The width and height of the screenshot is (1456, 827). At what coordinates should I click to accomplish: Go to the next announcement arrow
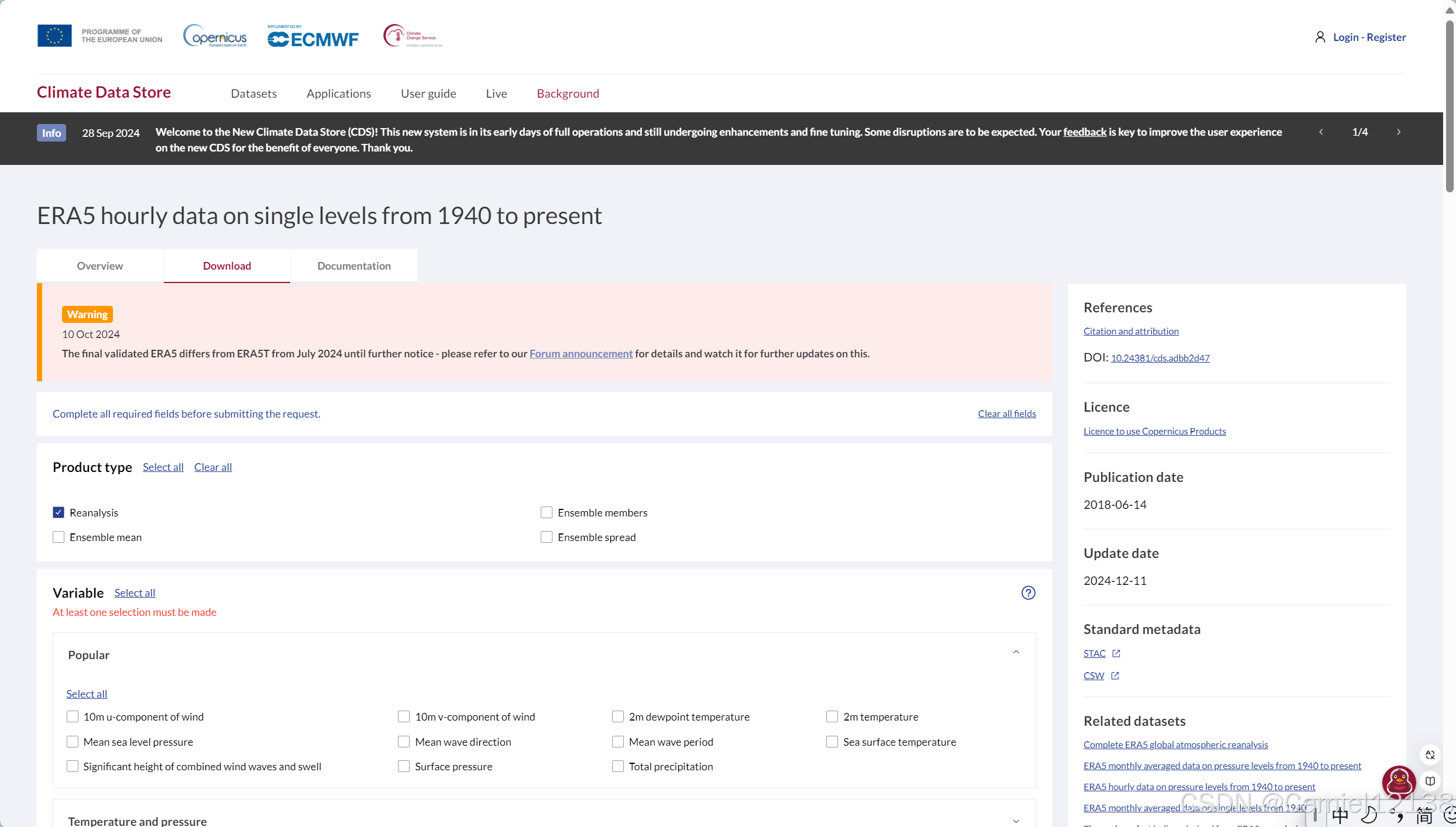[1399, 132]
